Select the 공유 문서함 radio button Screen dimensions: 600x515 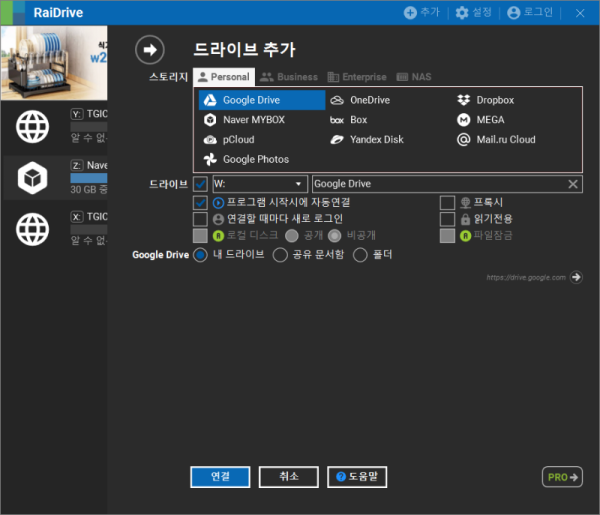[x=280, y=255]
